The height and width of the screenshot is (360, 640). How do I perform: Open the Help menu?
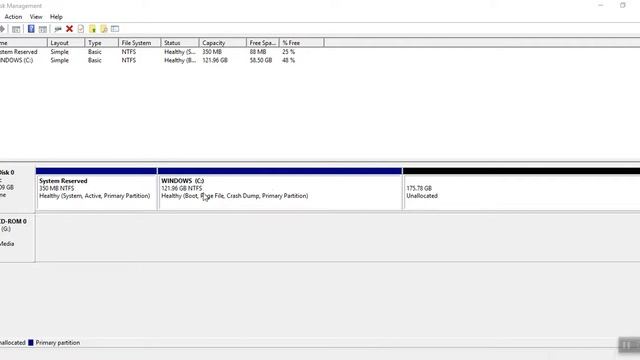(56, 17)
